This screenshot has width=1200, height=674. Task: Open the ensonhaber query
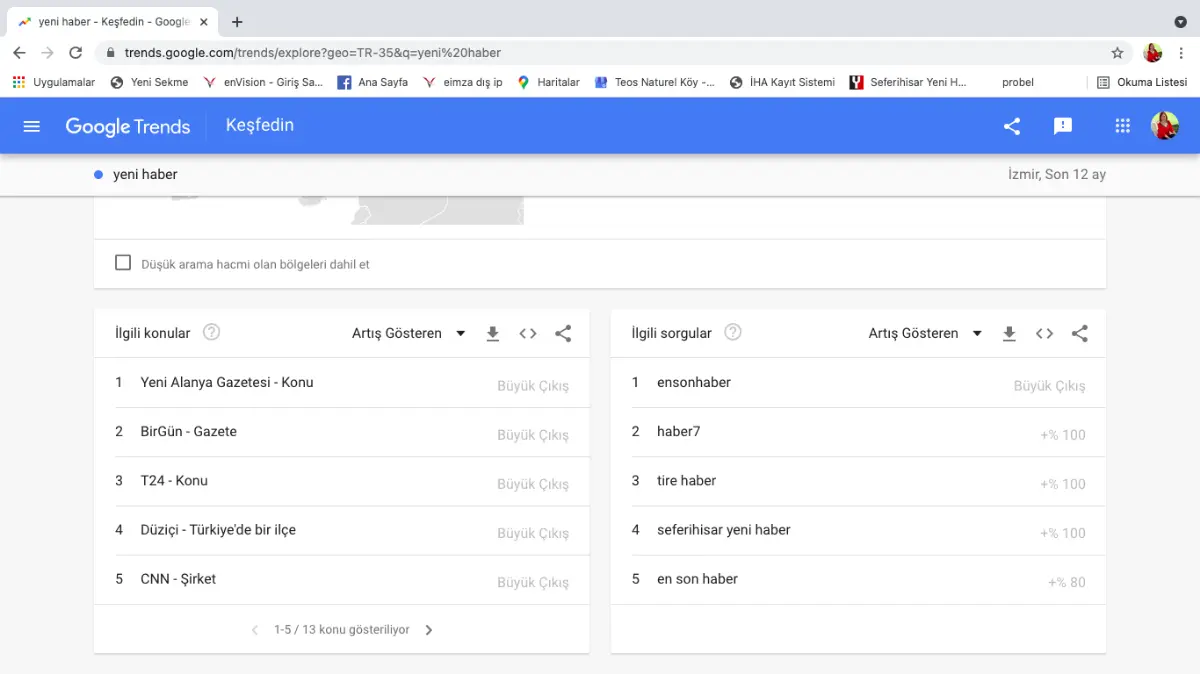tap(694, 382)
